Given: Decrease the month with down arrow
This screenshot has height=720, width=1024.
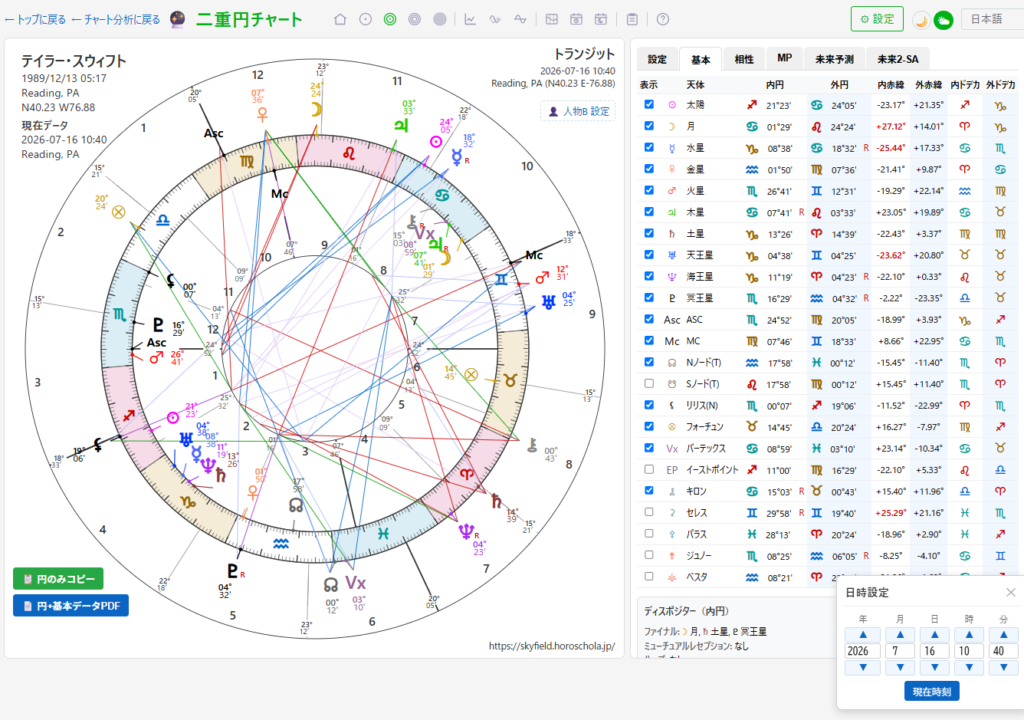Looking at the screenshot, I should tap(900, 667).
